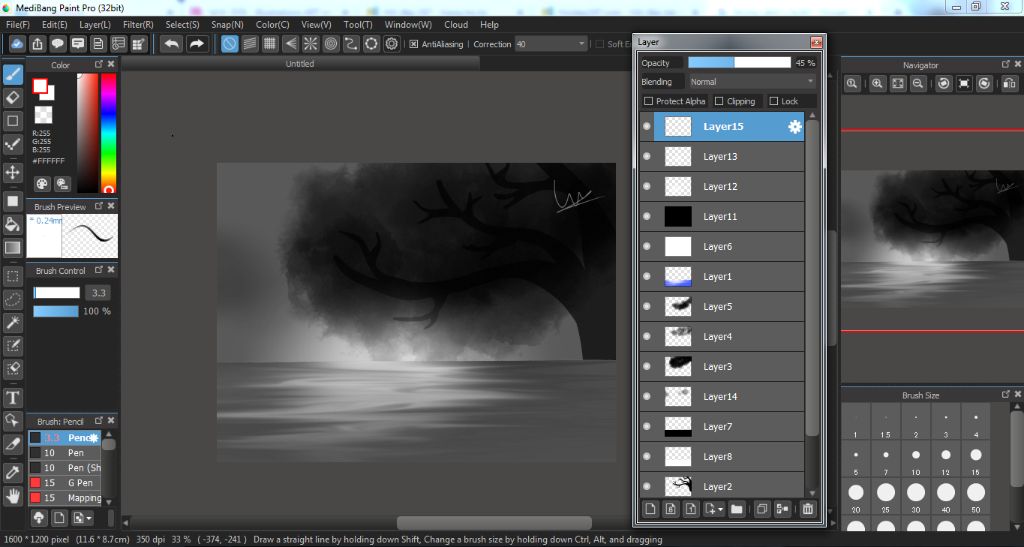Open File menu
Viewport: 1024px width, 547px height.
[x=18, y=25]
